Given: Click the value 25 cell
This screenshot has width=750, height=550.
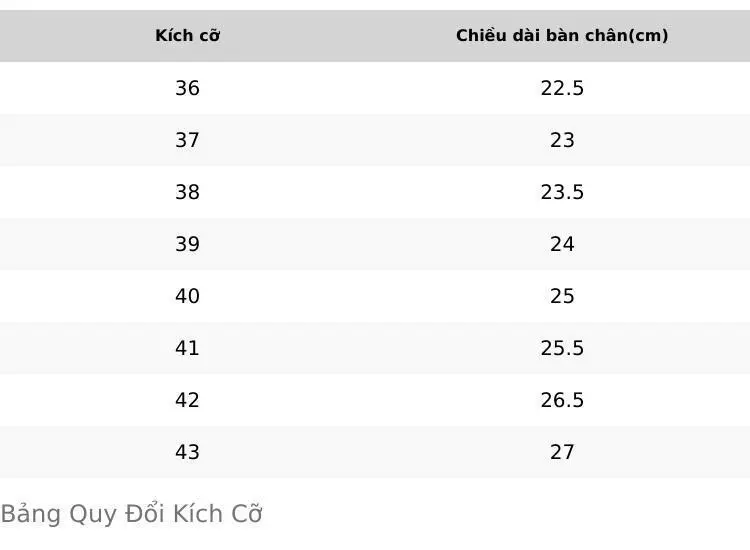Looking at the screenshot, I should pyautogui.click(x=562, y=296).
